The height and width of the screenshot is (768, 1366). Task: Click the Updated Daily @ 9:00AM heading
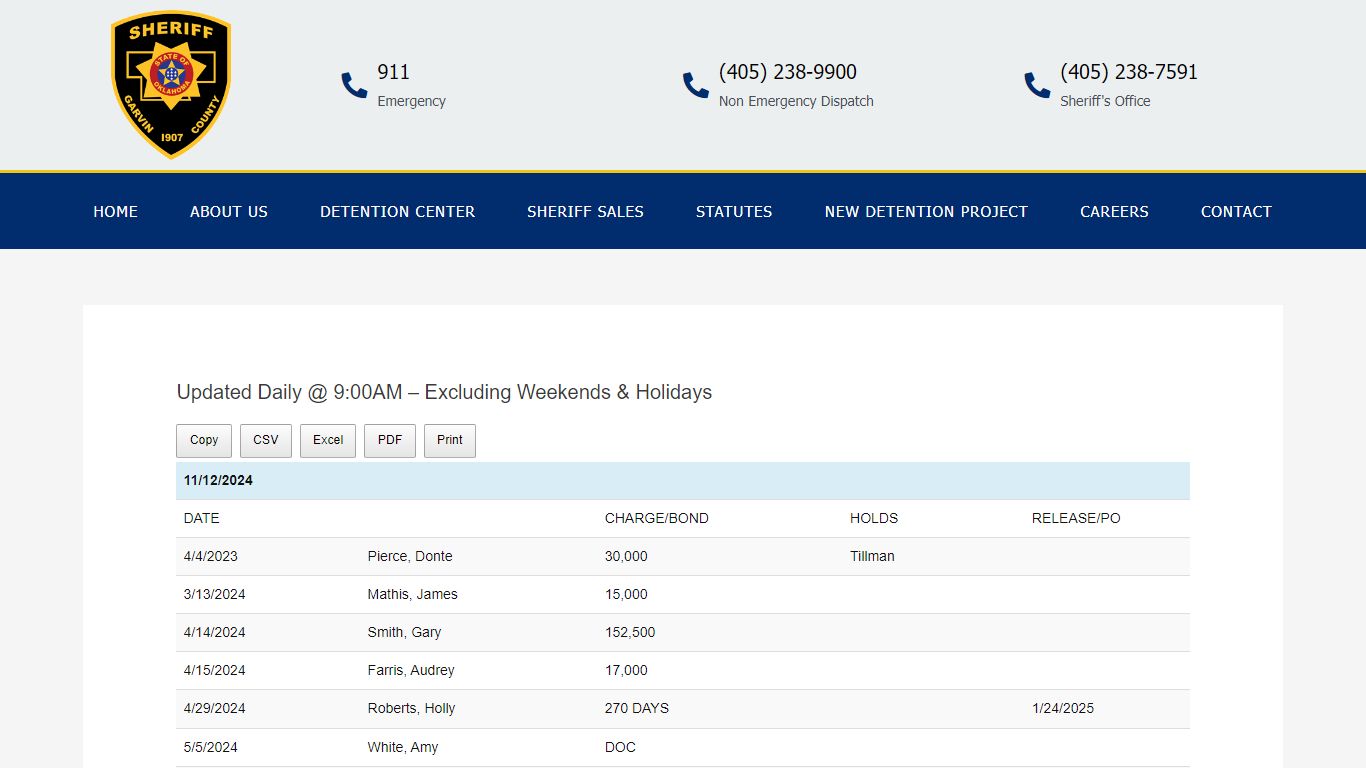point(445,393)
